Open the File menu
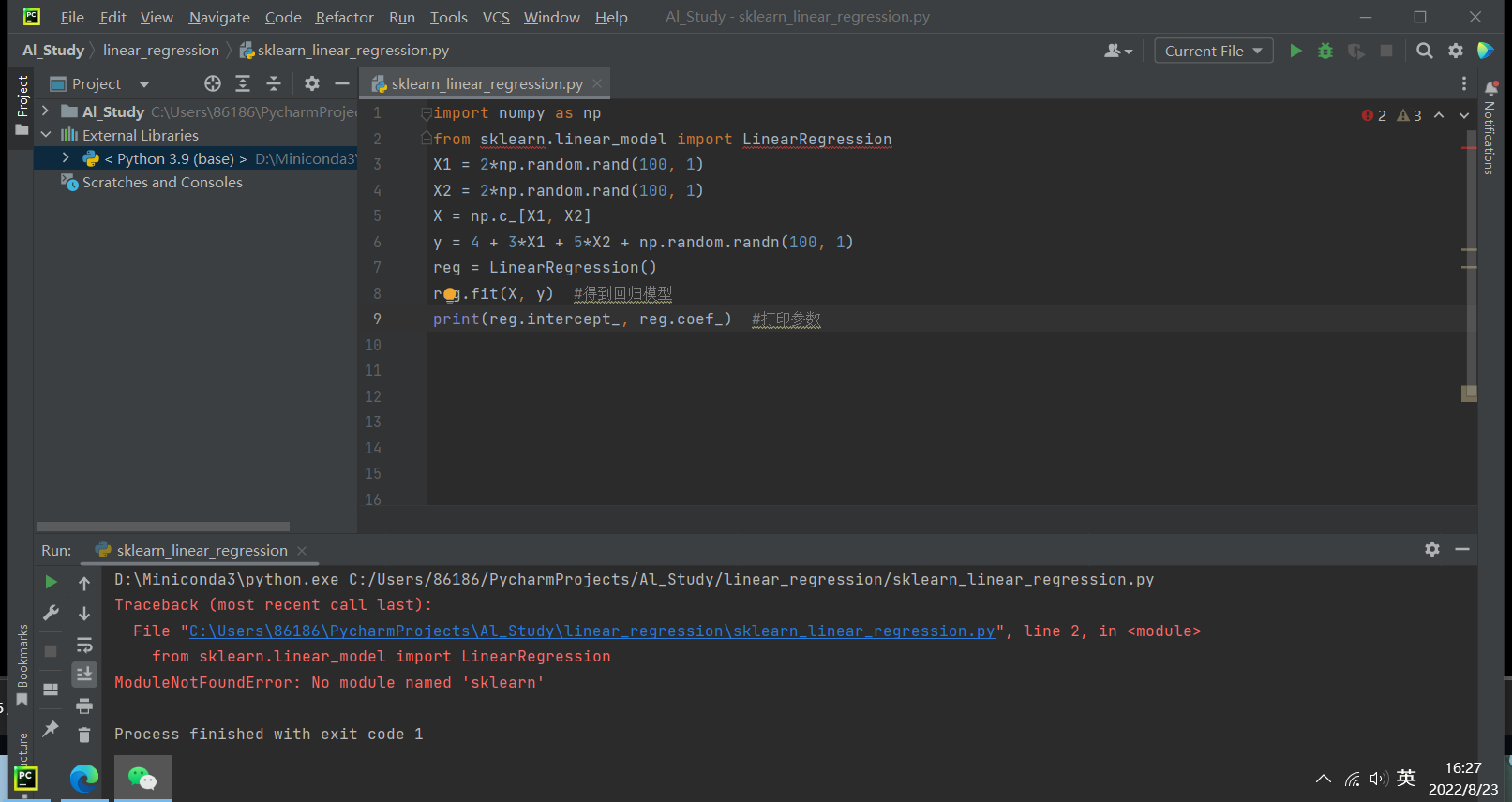1512x802 pixels. pyautogui.click(x=72, y=17)
